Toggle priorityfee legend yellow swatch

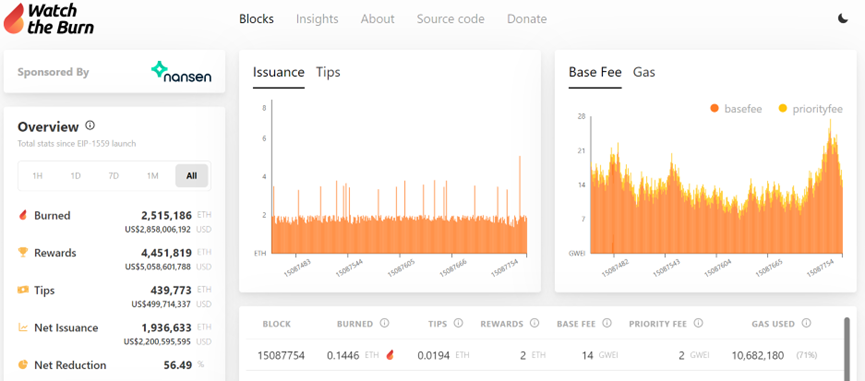782,109
